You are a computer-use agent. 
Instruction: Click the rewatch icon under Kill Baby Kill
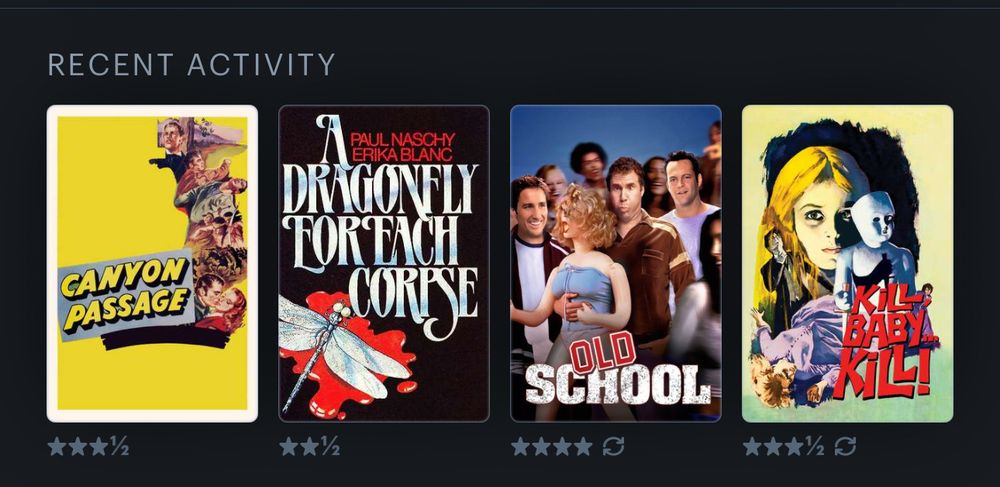point(845,446)
